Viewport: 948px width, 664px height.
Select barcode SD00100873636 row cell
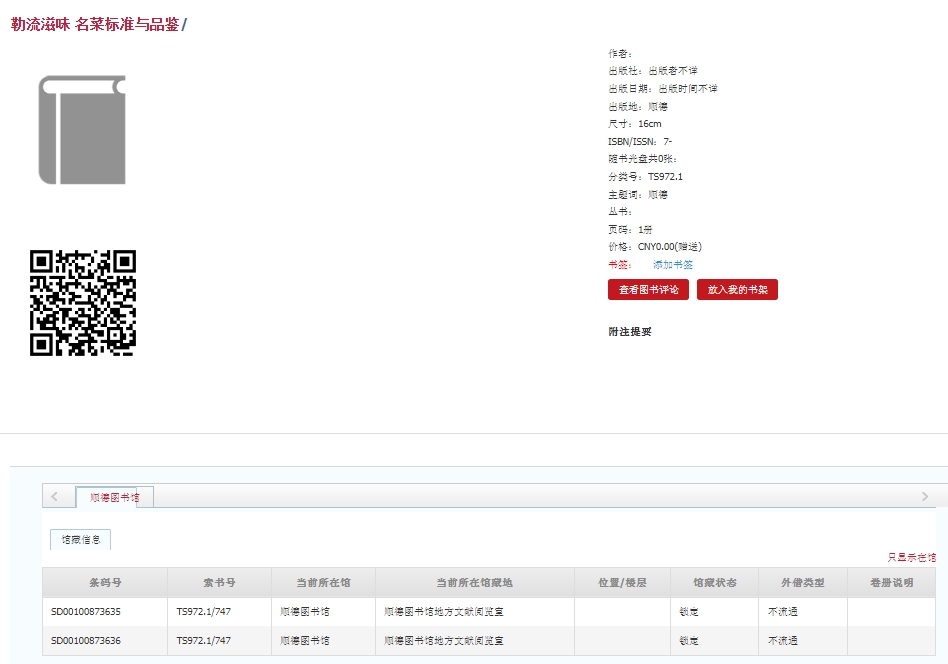86,641
